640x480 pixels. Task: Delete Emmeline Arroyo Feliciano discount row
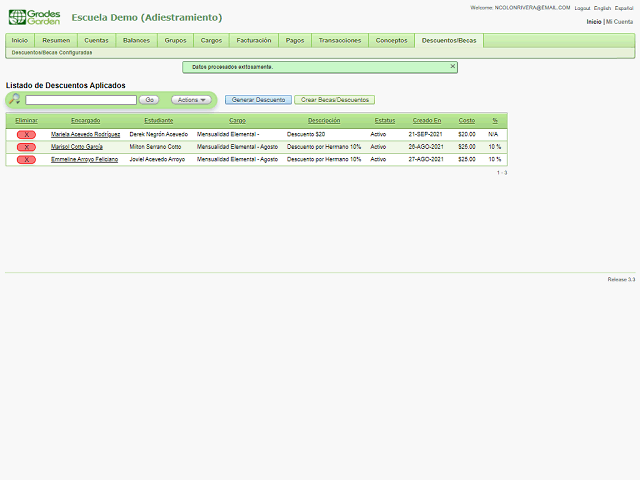[x=26, y=159]
